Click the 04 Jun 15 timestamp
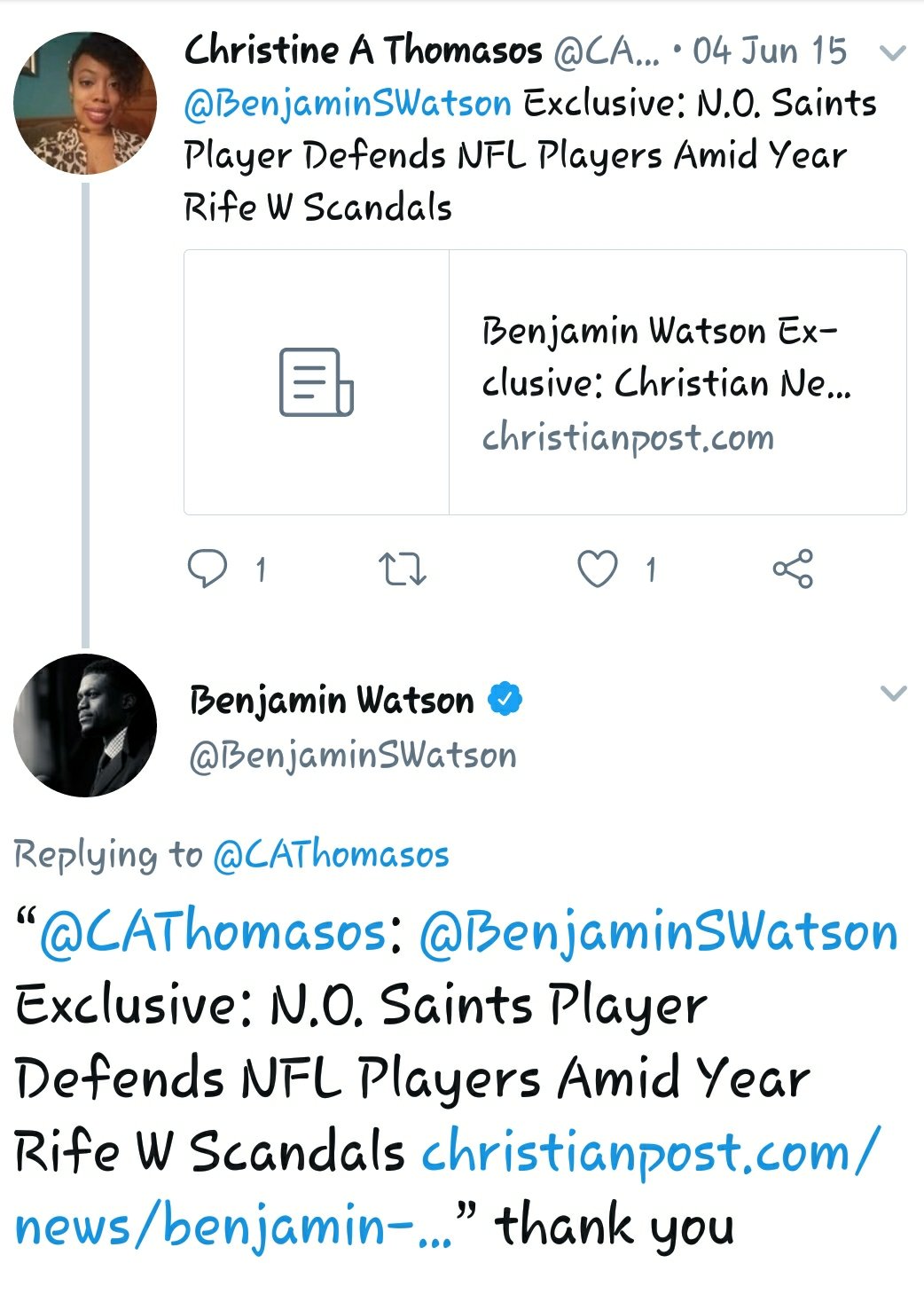 [x=770, y=51]
